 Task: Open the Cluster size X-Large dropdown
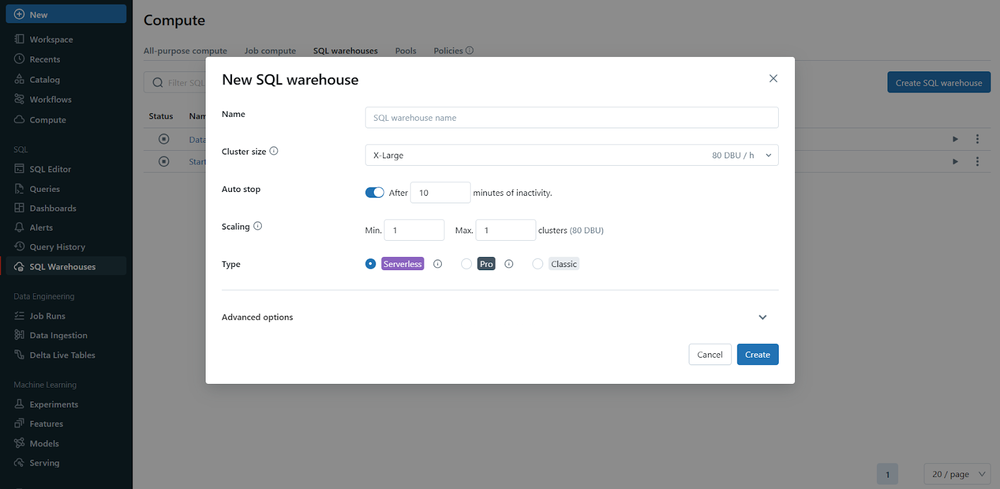571,155
